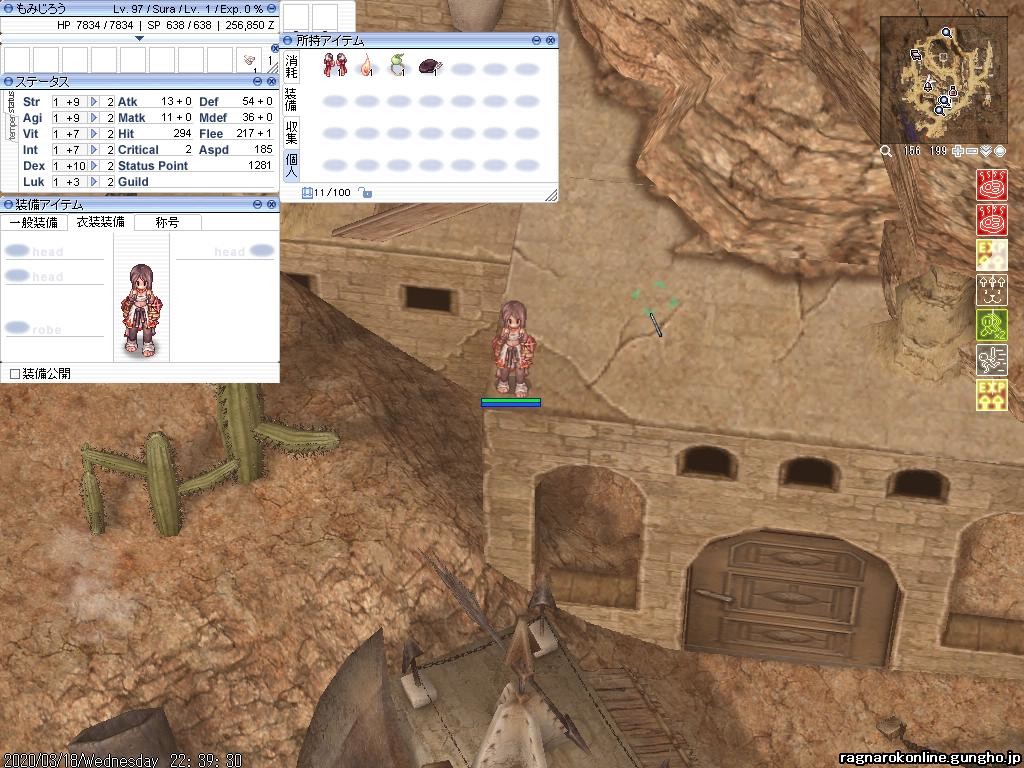The width and height of the screenshot is (1024, 768).
Task: Click the running figure status icon
Action: (x=991, y=360)
